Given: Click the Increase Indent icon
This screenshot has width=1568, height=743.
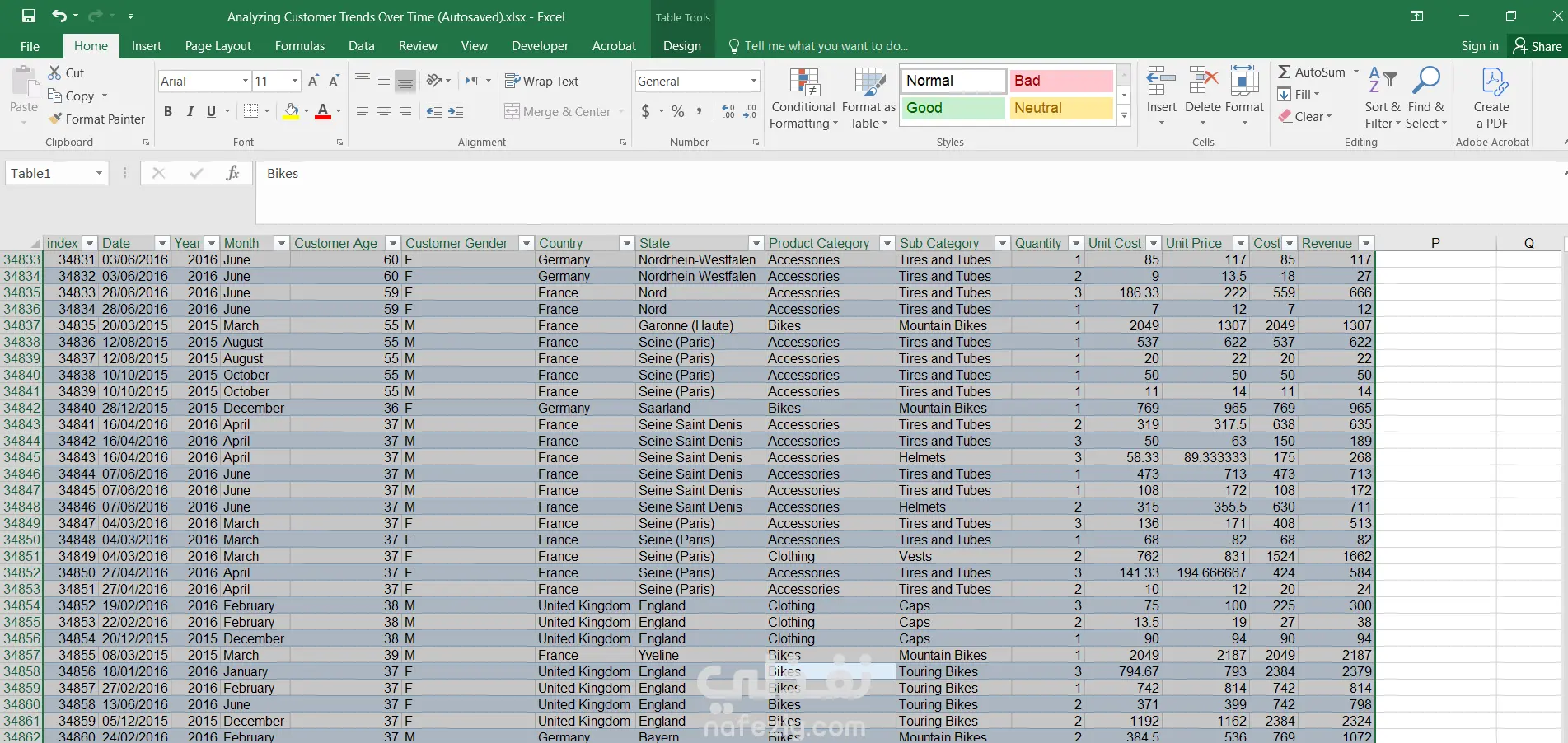Looking at the screenshot, I should click(x=456, y=111).
